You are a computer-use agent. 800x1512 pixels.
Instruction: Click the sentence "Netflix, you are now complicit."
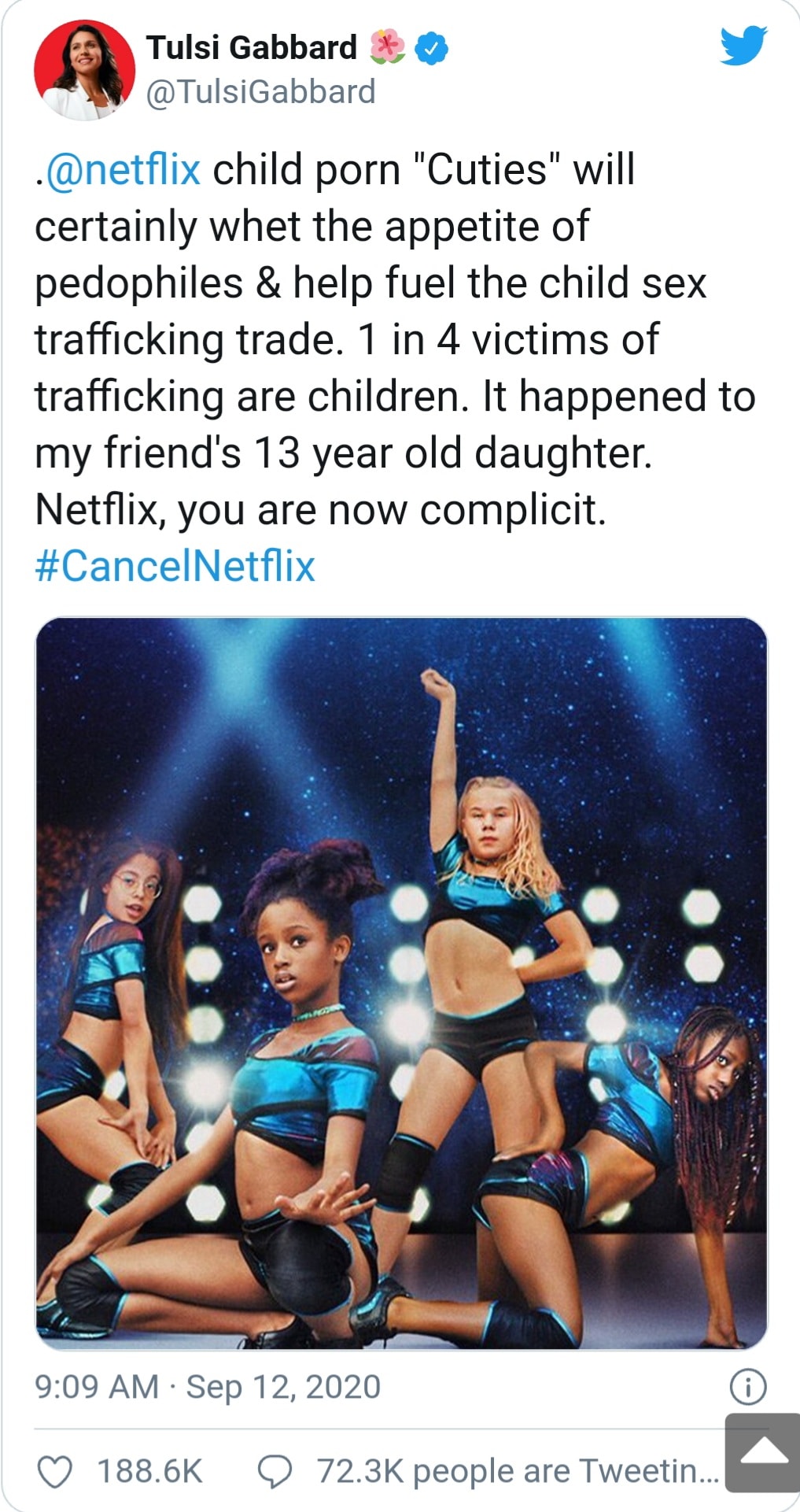click(x=321, y=510)
